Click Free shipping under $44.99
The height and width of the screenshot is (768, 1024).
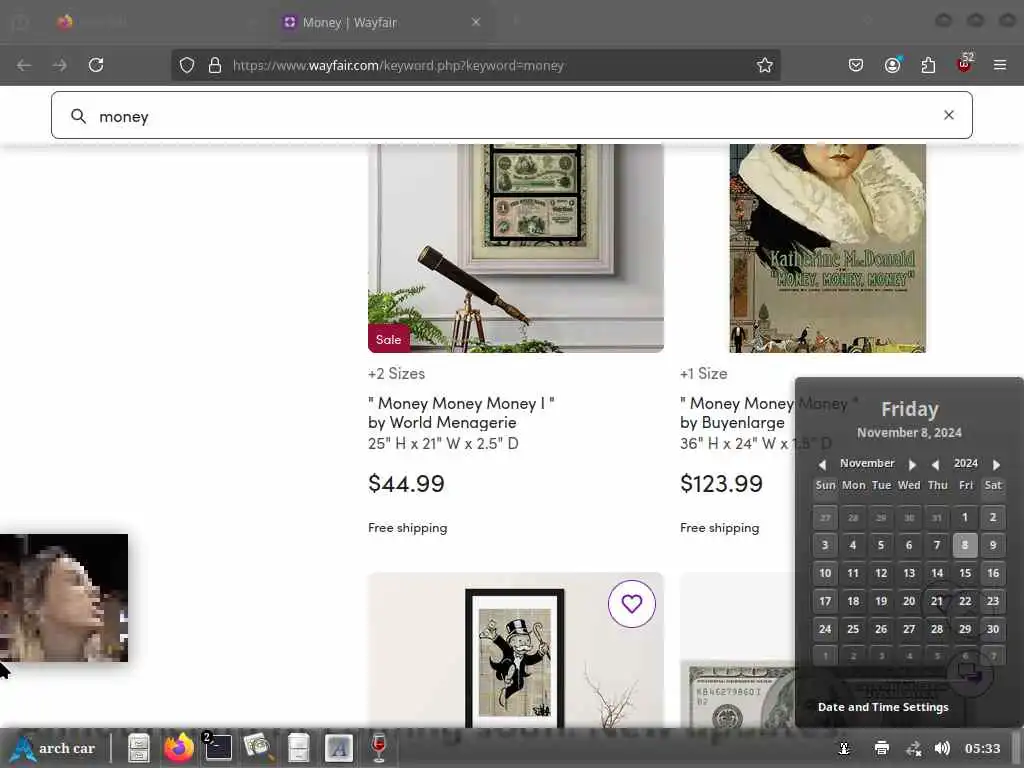coord(408,528)
